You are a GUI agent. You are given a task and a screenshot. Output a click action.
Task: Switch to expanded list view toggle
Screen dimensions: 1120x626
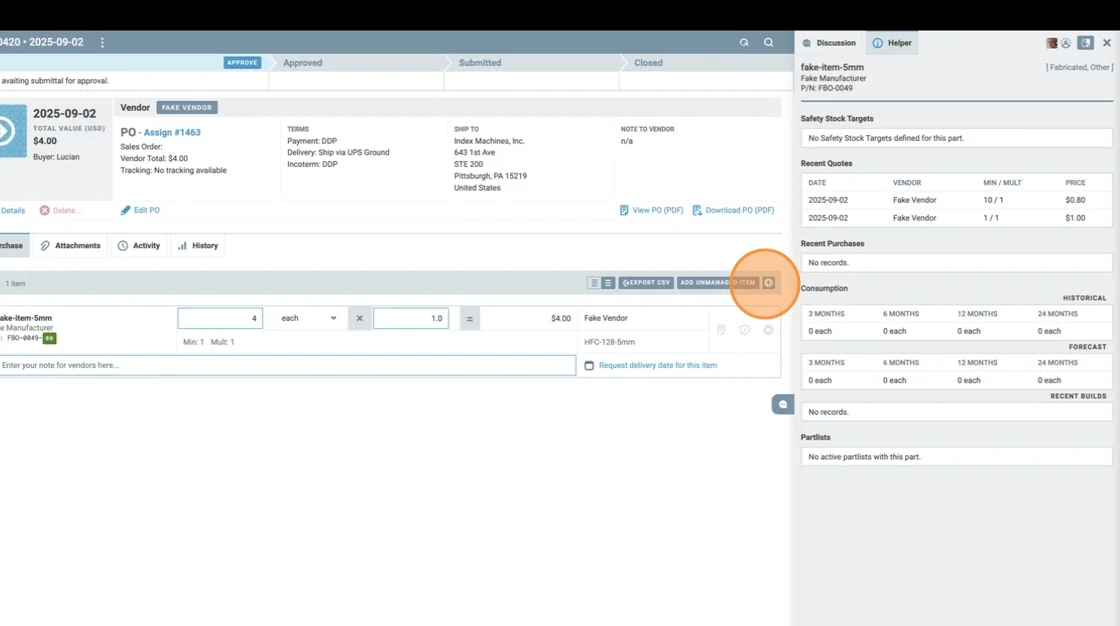click(x=608, y=283)
